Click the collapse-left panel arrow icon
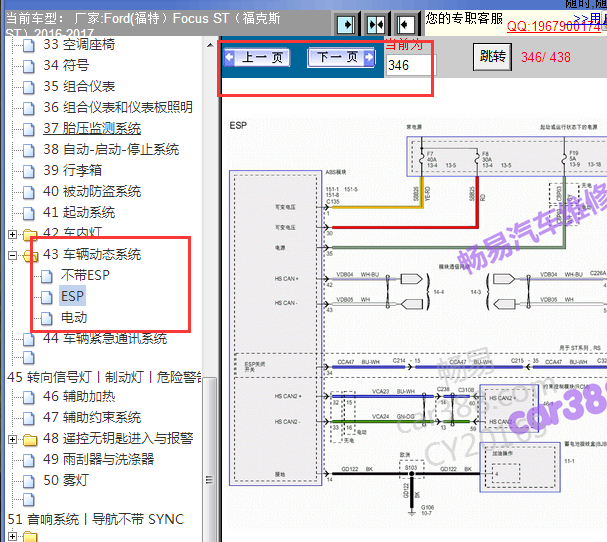The width and height of the screenshot is (607, 542). coord(405,25)
